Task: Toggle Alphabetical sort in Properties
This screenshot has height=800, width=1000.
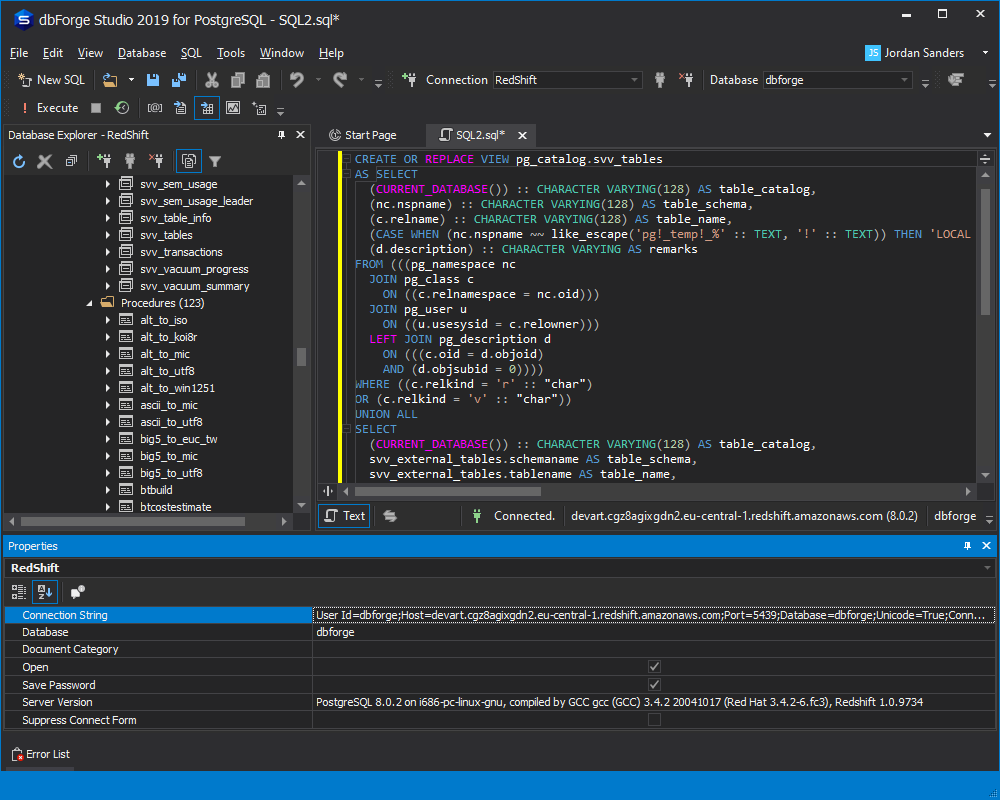Action: click(45, 592)
